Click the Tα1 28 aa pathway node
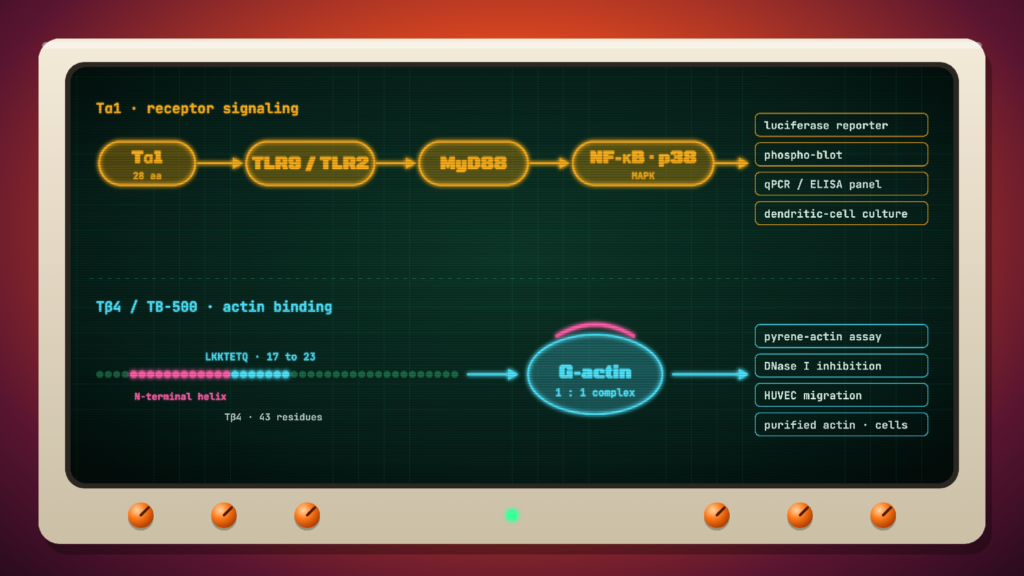Viewport: 1024px width, 576px height. coord(147,163)
